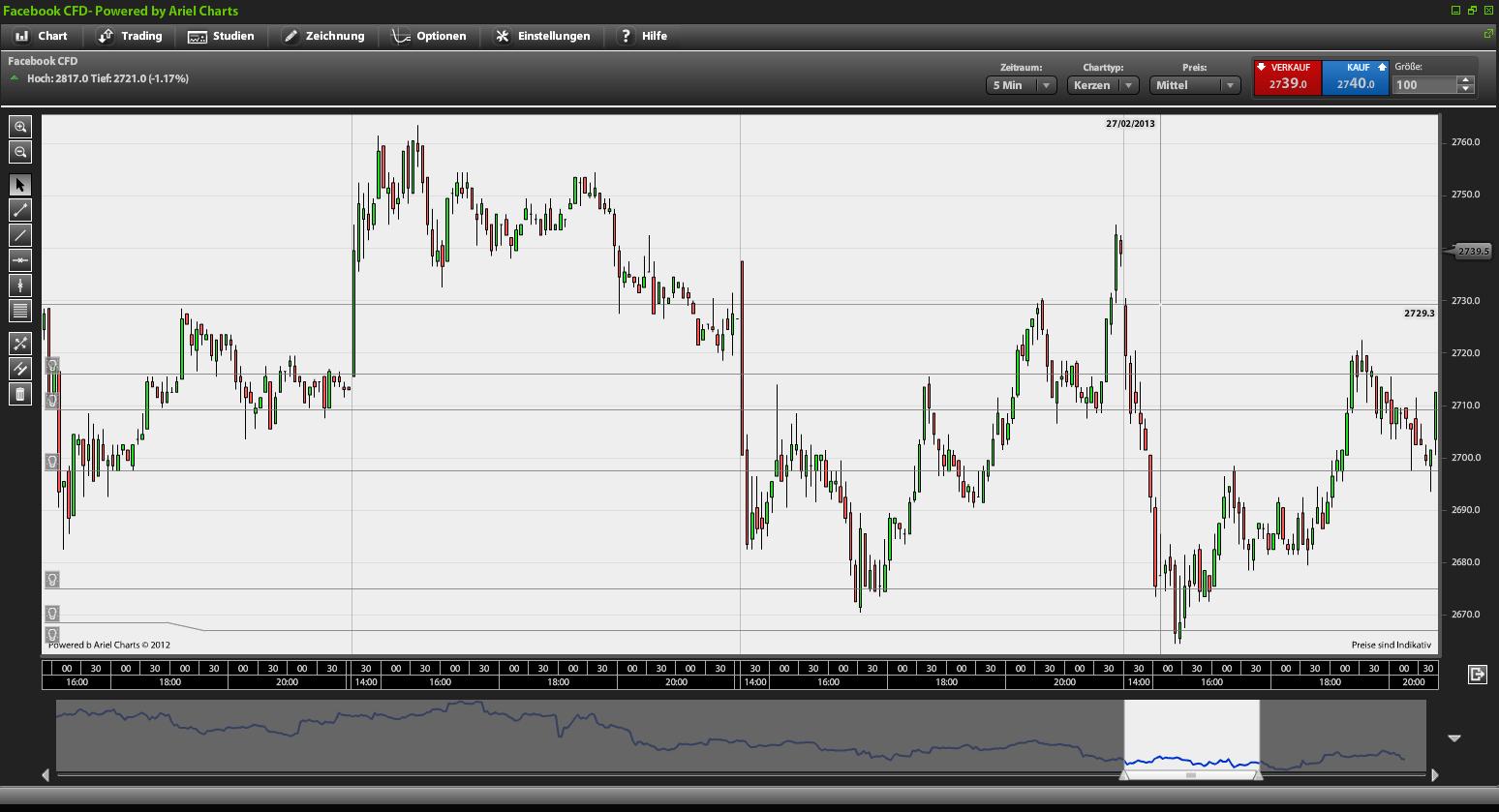Click the 2670.0 price axis label
Viewport: 1499px width, 812px height.
(x=1465, y=615)
